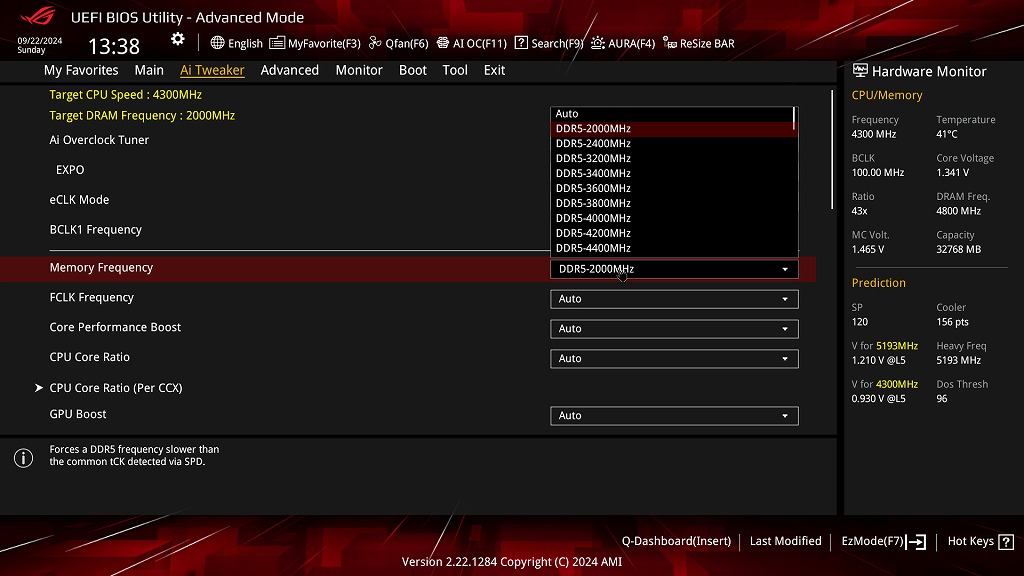1024x576 pixels.
Task: Open Core Performance Boost dropdown
Action: point(674,328)
